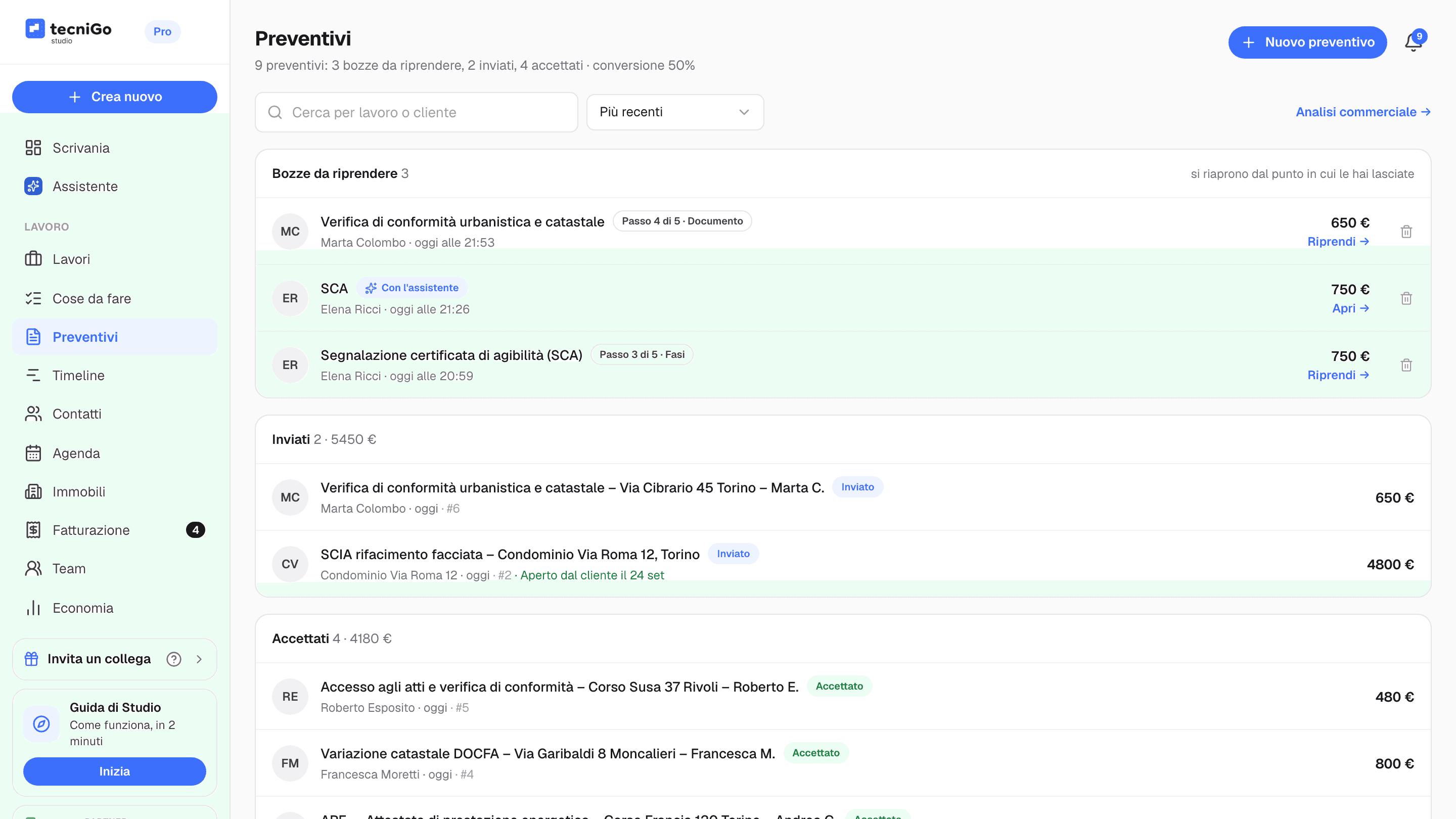
Task: Click the Economia chart icon
Action: (x=33, y=608)
